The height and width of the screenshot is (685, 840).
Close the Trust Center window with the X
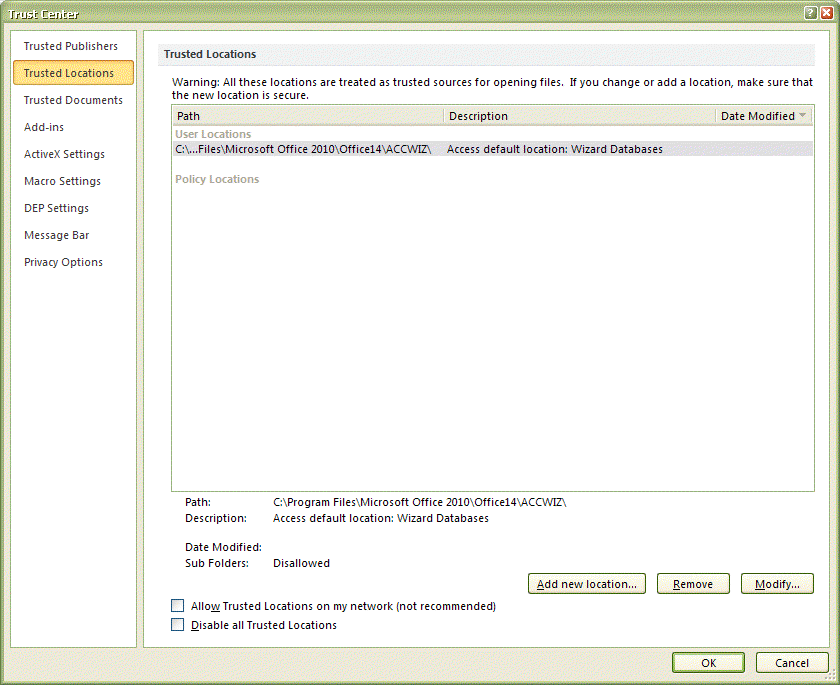[x=826, y=13]
